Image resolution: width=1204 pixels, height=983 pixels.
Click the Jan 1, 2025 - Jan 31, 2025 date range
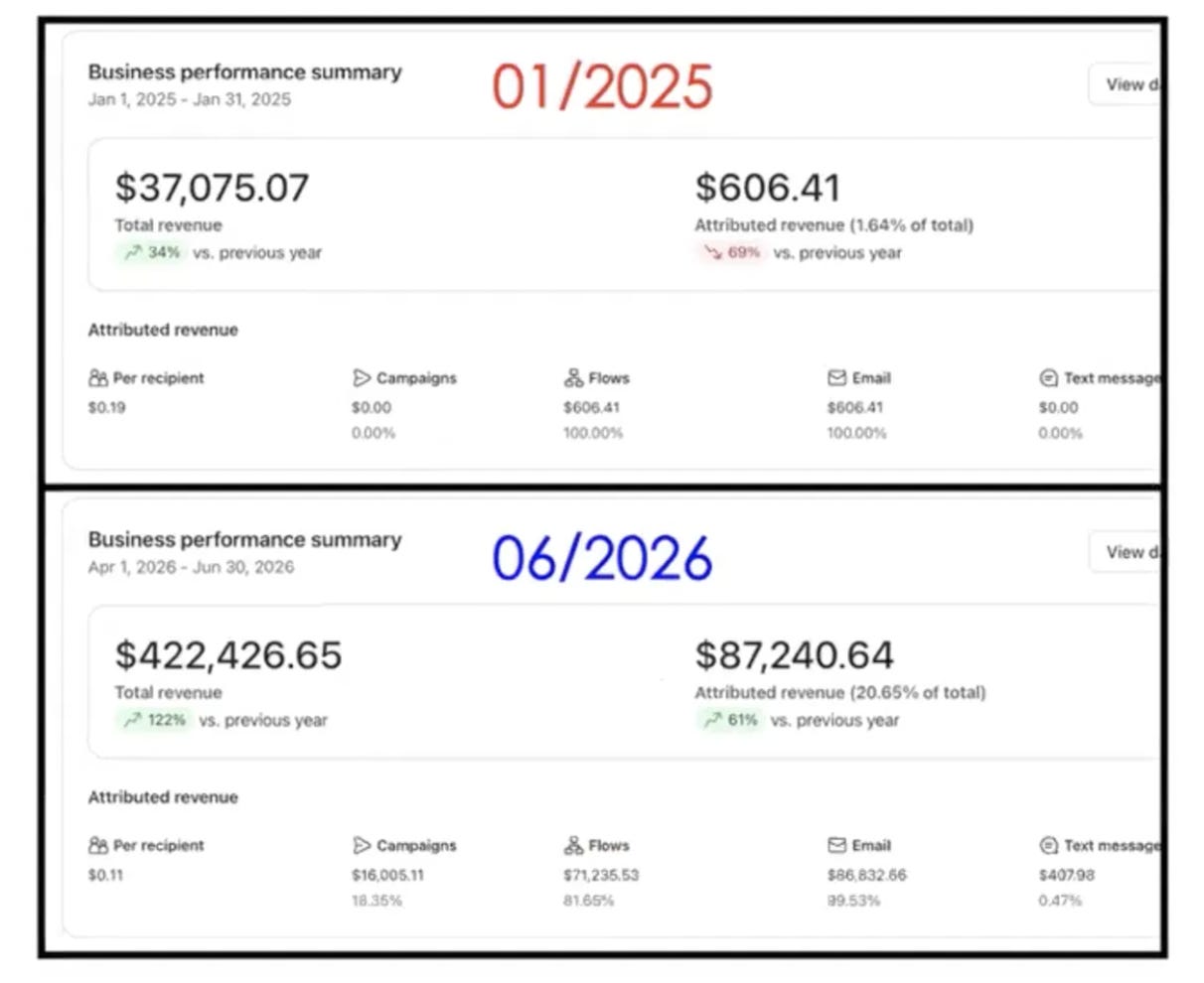(x=190, y=99)
